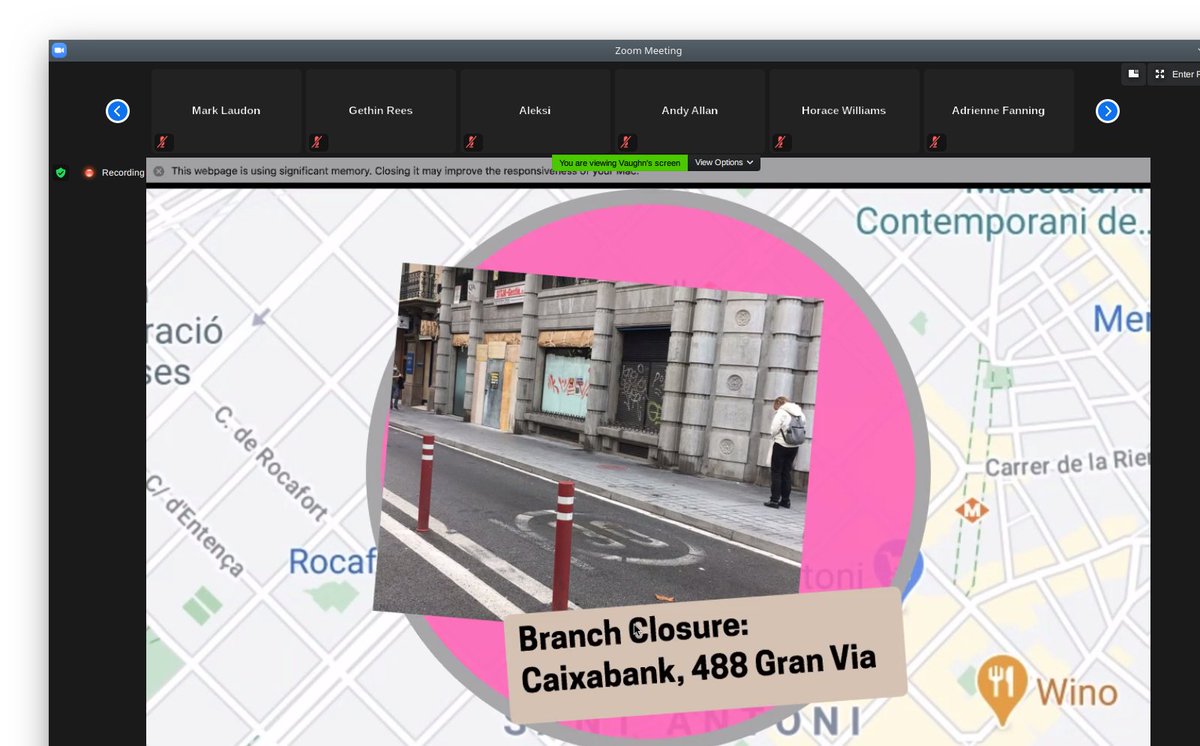Select Mark Laudon's participant tile
The height and width of the screenshot is (746, 1200).
226,111
